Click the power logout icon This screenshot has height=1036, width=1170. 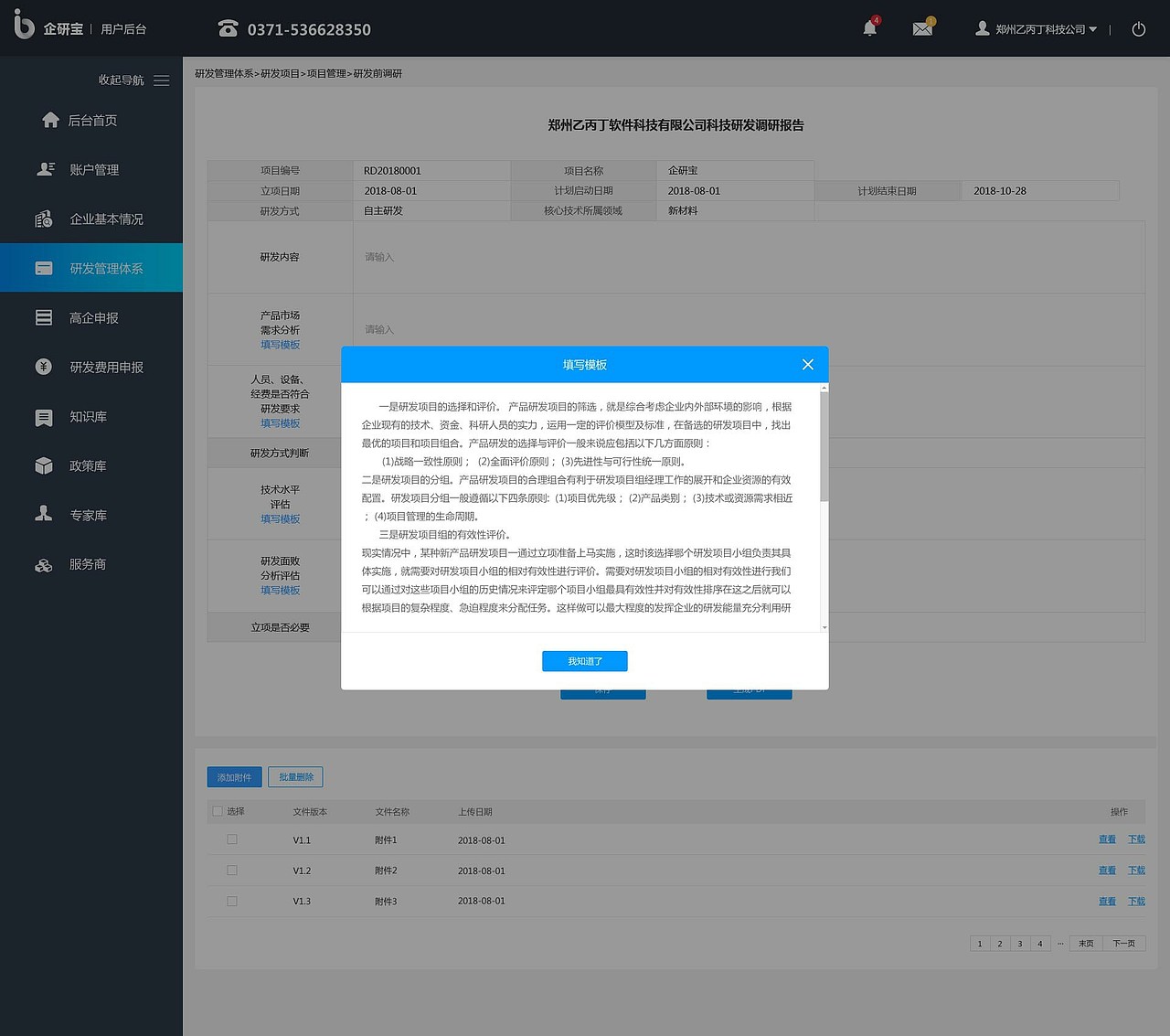click(1139, 29)
